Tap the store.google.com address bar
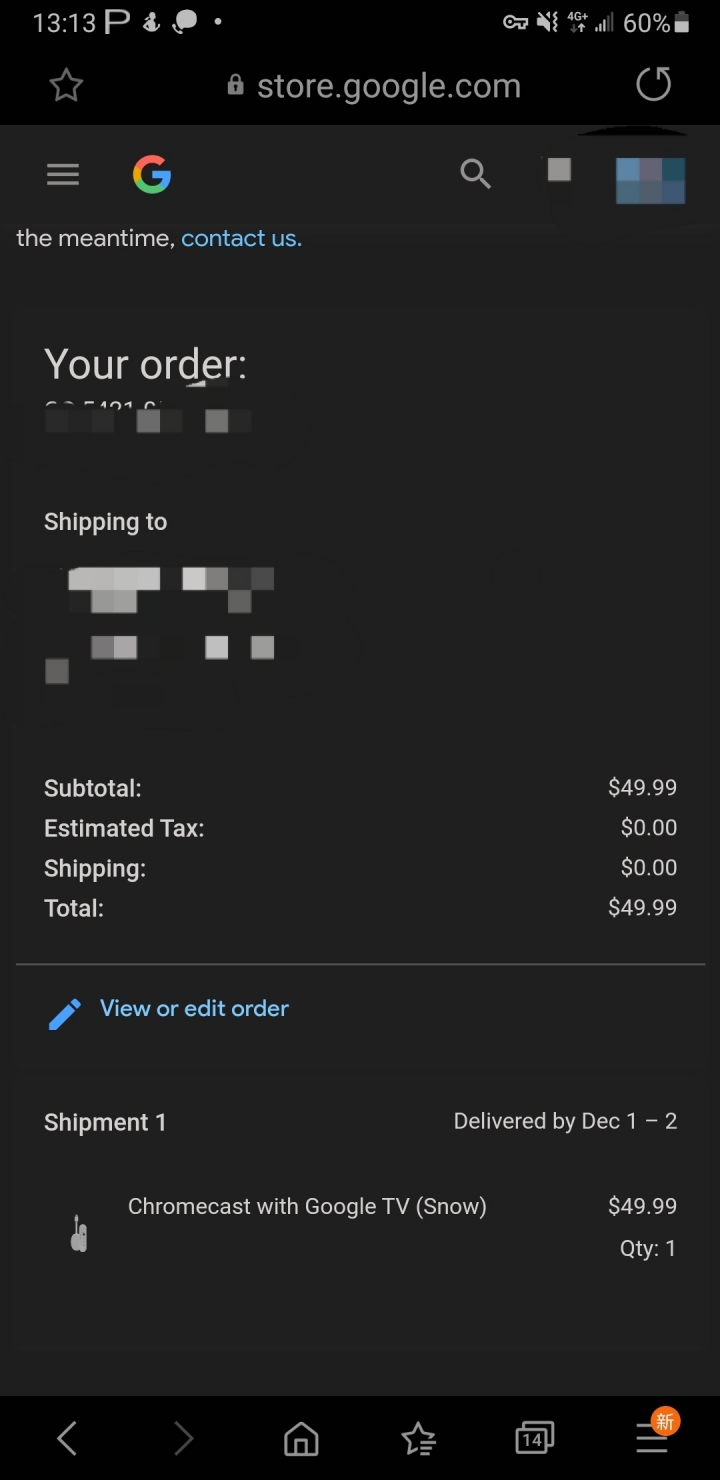 click(374, 86)
